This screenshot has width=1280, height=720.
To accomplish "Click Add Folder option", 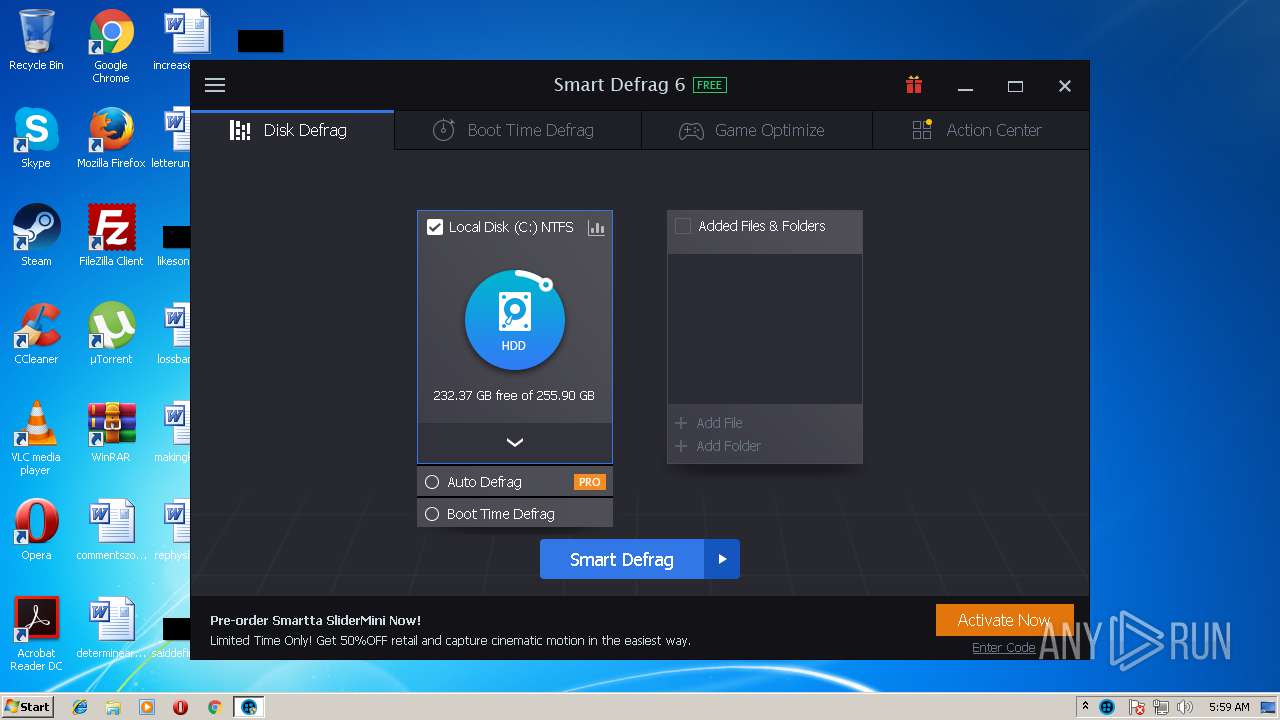I will [x=718, y=446].
